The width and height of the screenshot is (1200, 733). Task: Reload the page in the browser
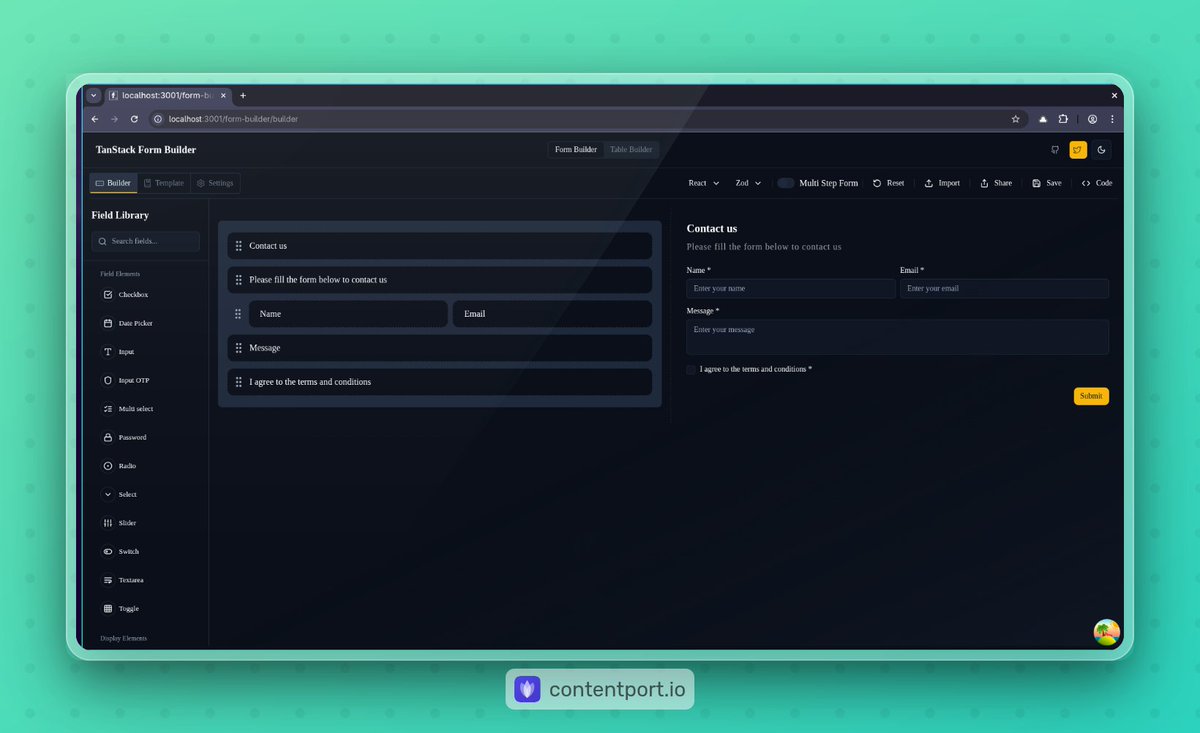[134, 119]
